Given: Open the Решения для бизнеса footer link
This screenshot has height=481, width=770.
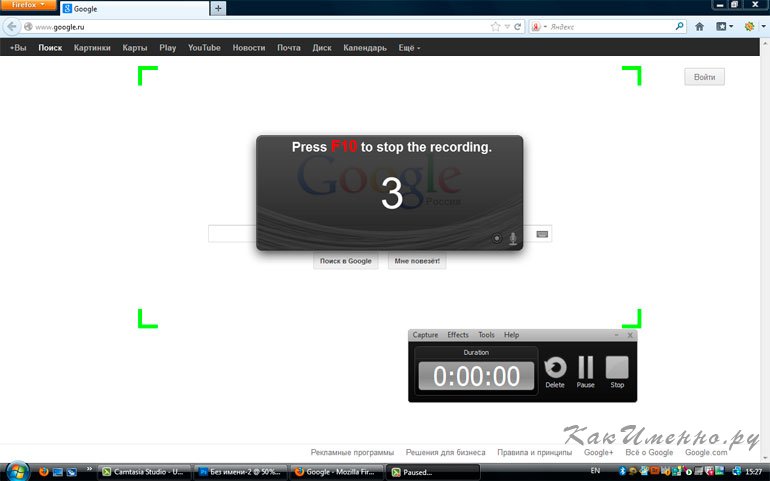Looking at the screenshot, I should tap(445, 452).
